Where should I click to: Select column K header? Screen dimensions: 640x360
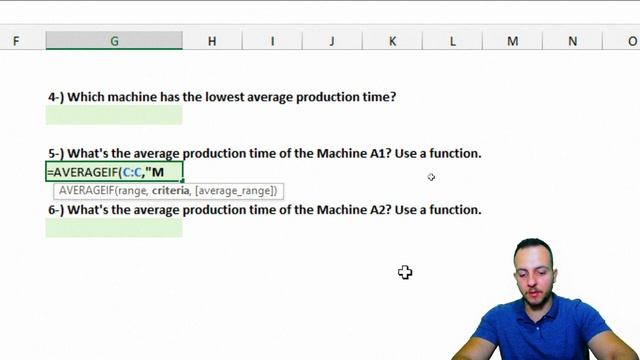coord(392,41)
